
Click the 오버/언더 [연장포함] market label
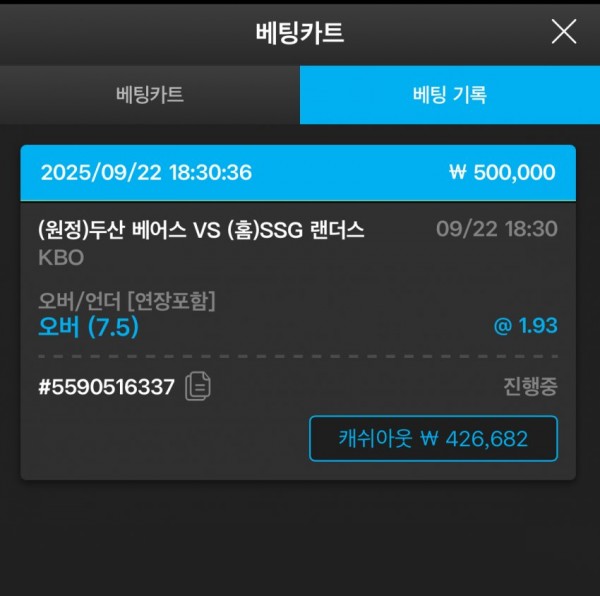pos(127,301)
